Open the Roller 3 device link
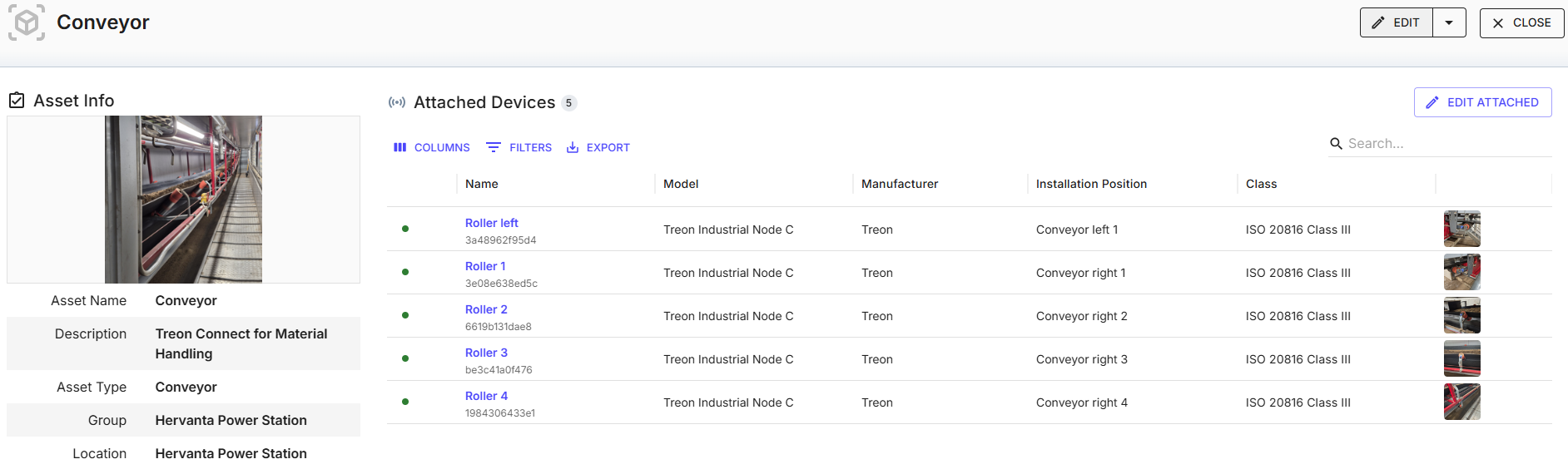 (486, 353)
